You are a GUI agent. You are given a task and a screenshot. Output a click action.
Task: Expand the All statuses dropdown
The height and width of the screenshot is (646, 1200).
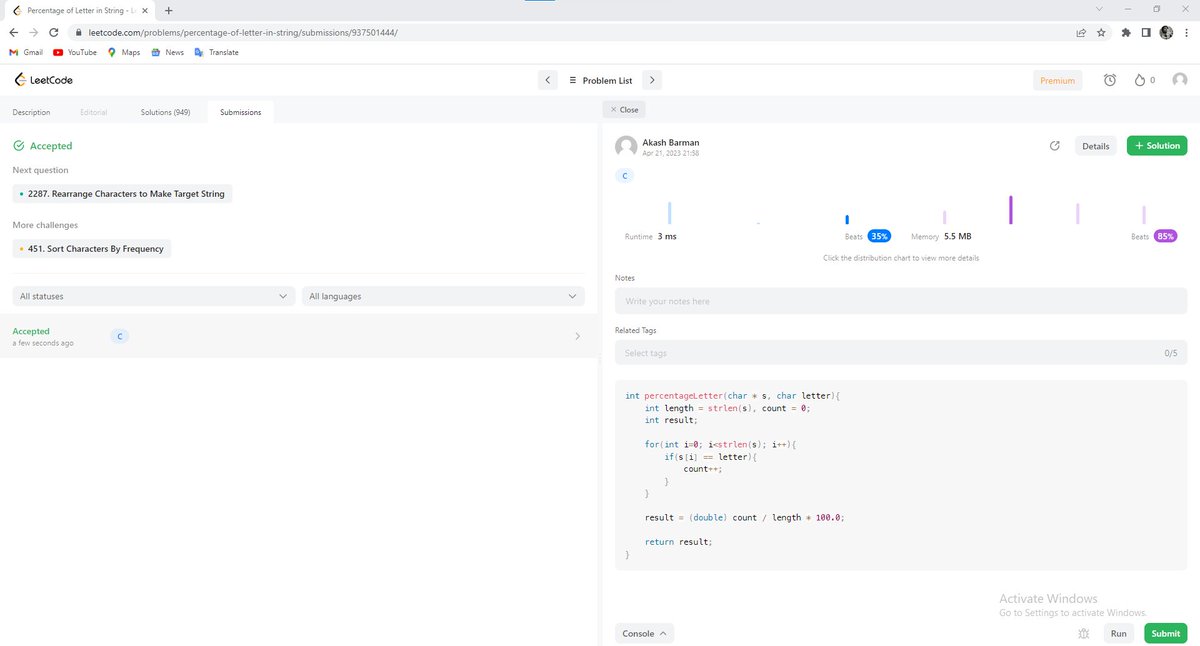[154, 296]
